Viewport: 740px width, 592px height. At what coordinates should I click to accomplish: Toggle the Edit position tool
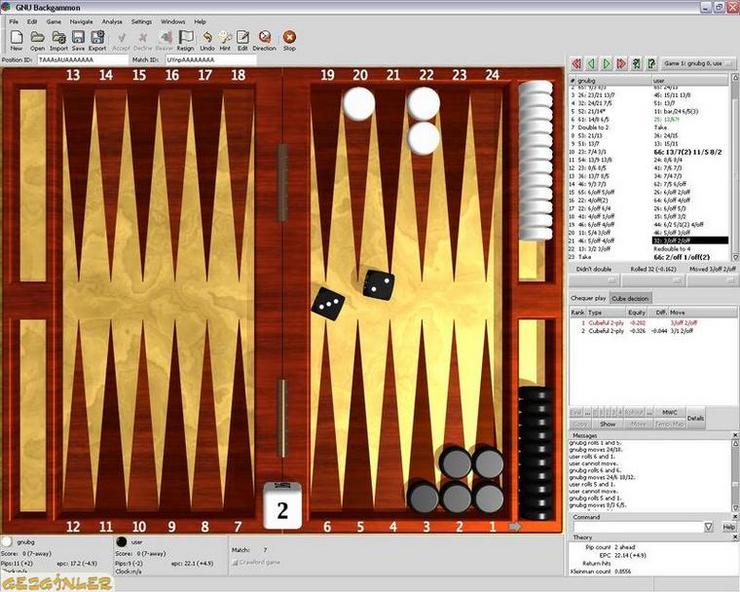click(243, 41)
